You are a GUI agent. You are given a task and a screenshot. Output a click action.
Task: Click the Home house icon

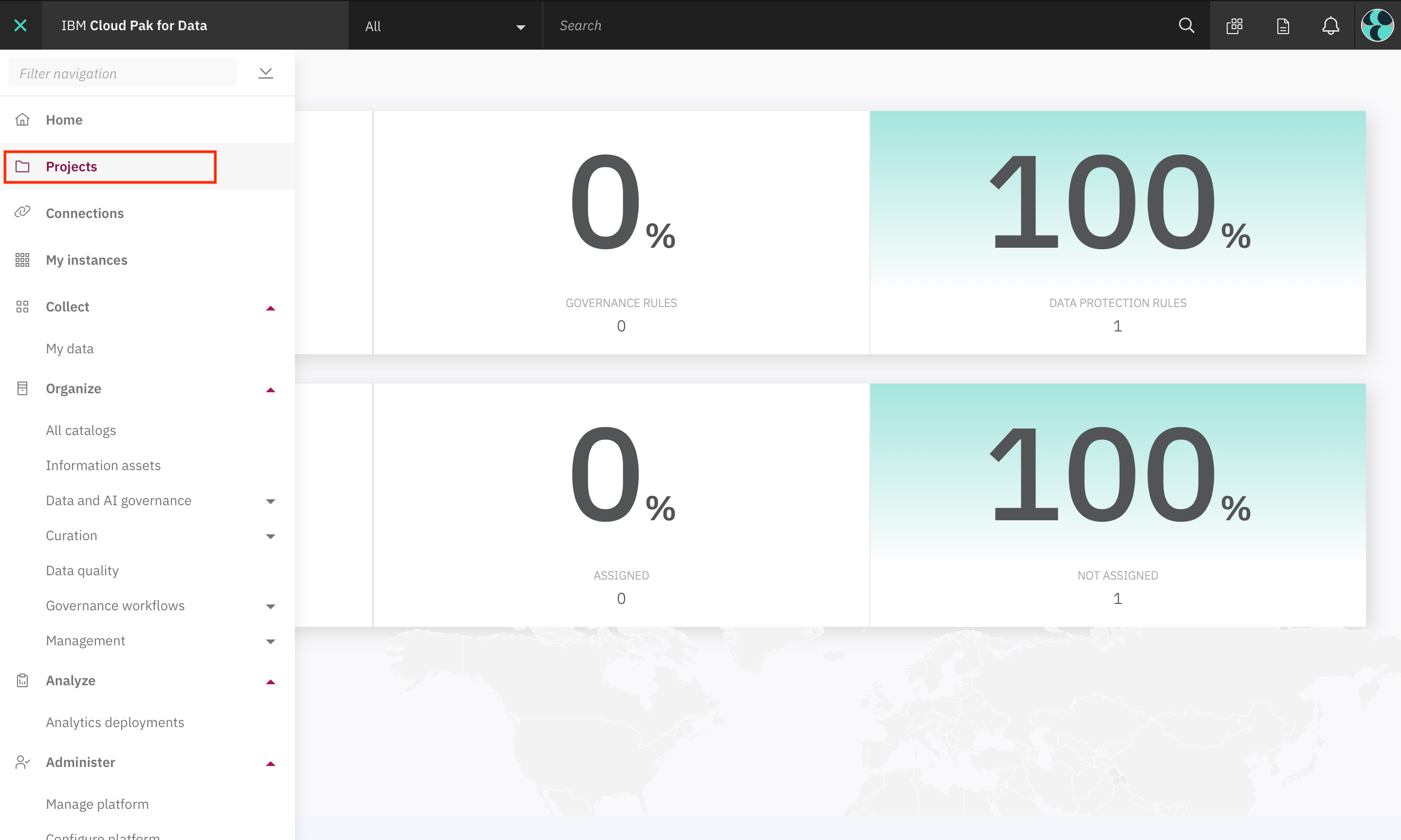pyautogui.click(x=22, y=119)
